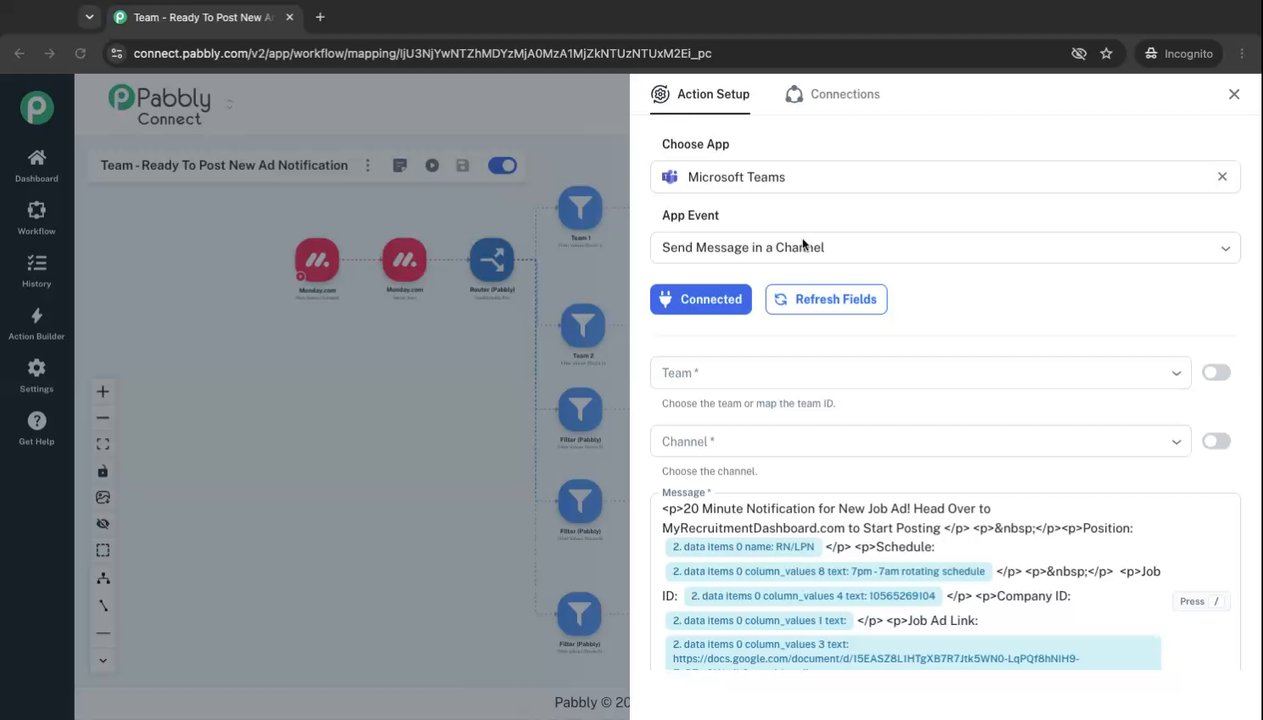Click the '10565269104' mapped data chip

pos(813,596)
